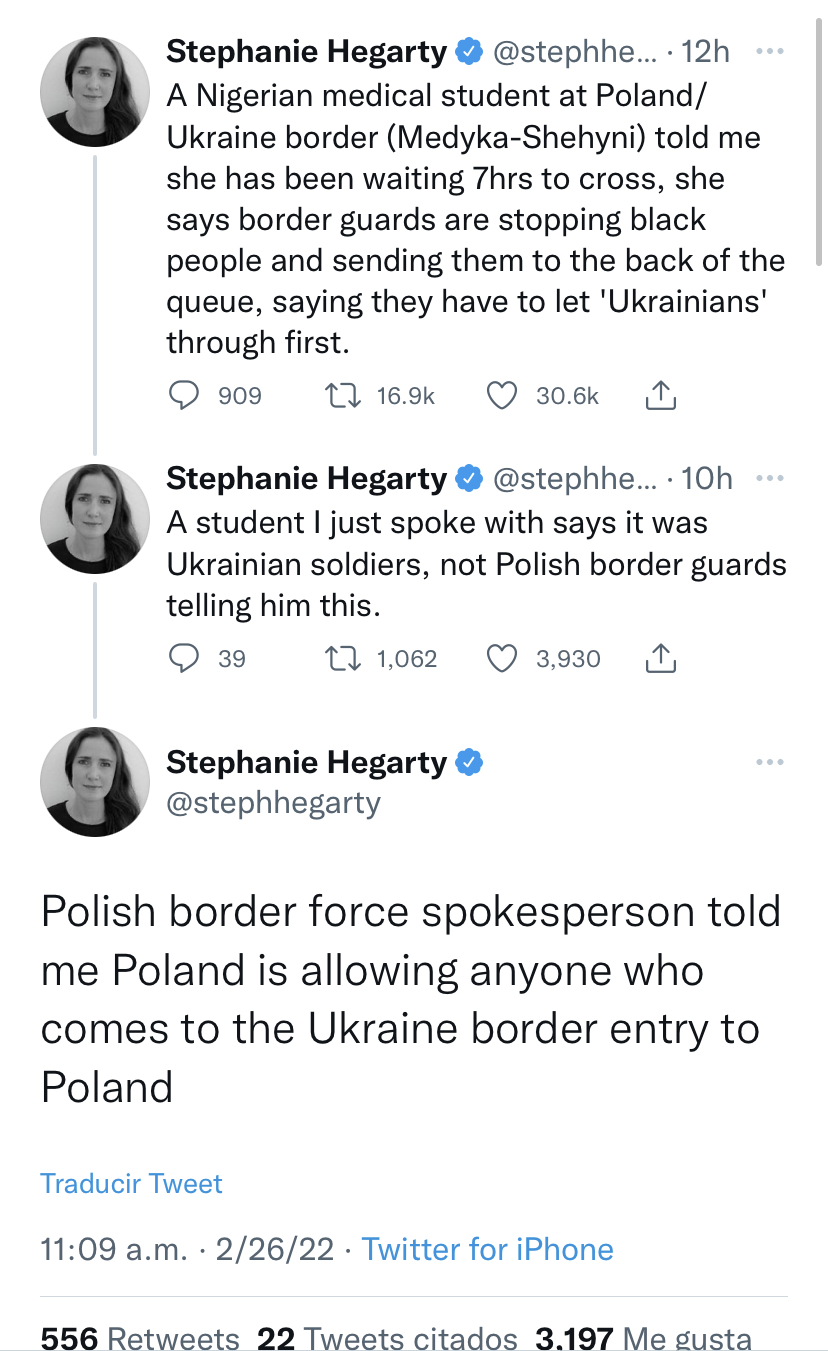Viewport: 828px width, 1351px height.
Task: Reply to the Nigerian medical student tweet
Action: (x=183, y=396)
